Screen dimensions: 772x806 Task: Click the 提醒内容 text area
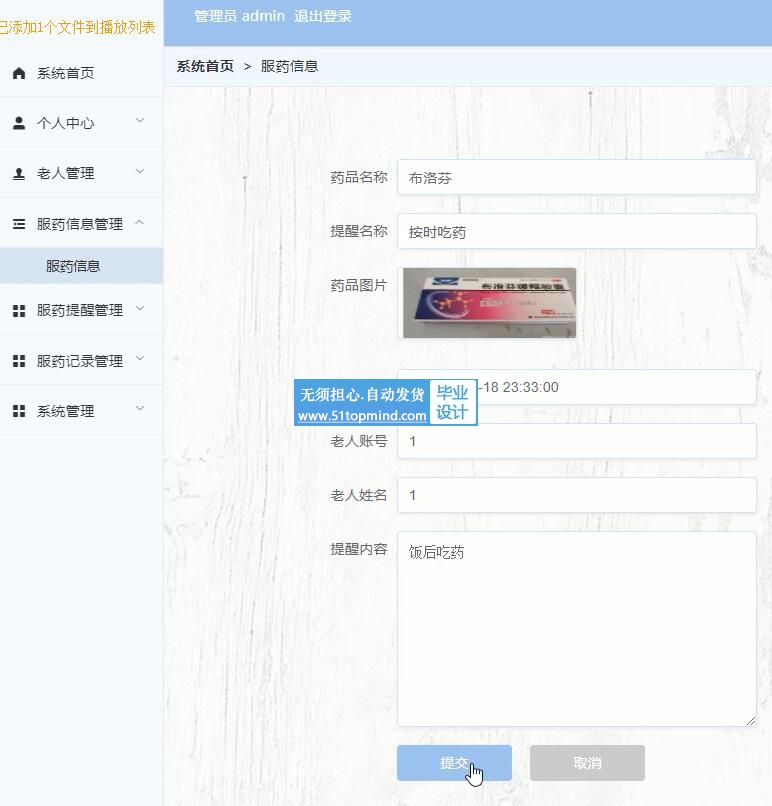pos(576,628)
